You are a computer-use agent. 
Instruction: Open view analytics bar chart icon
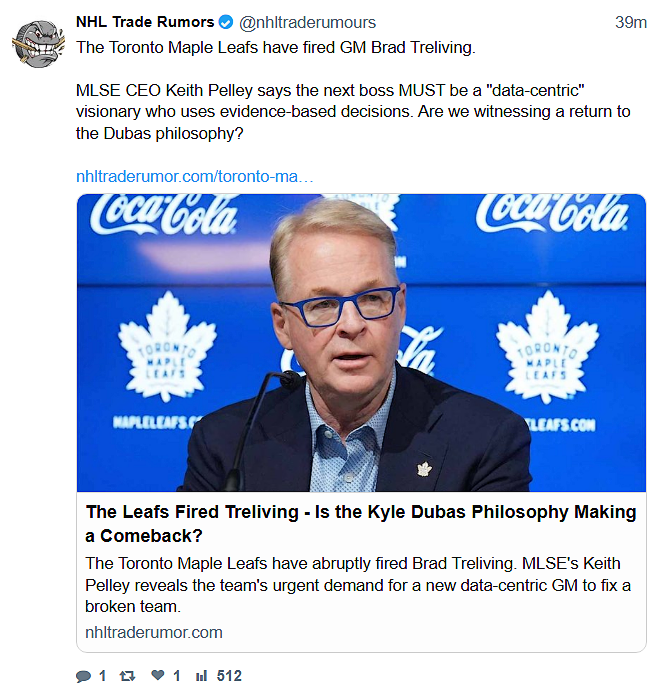(202, 676)
